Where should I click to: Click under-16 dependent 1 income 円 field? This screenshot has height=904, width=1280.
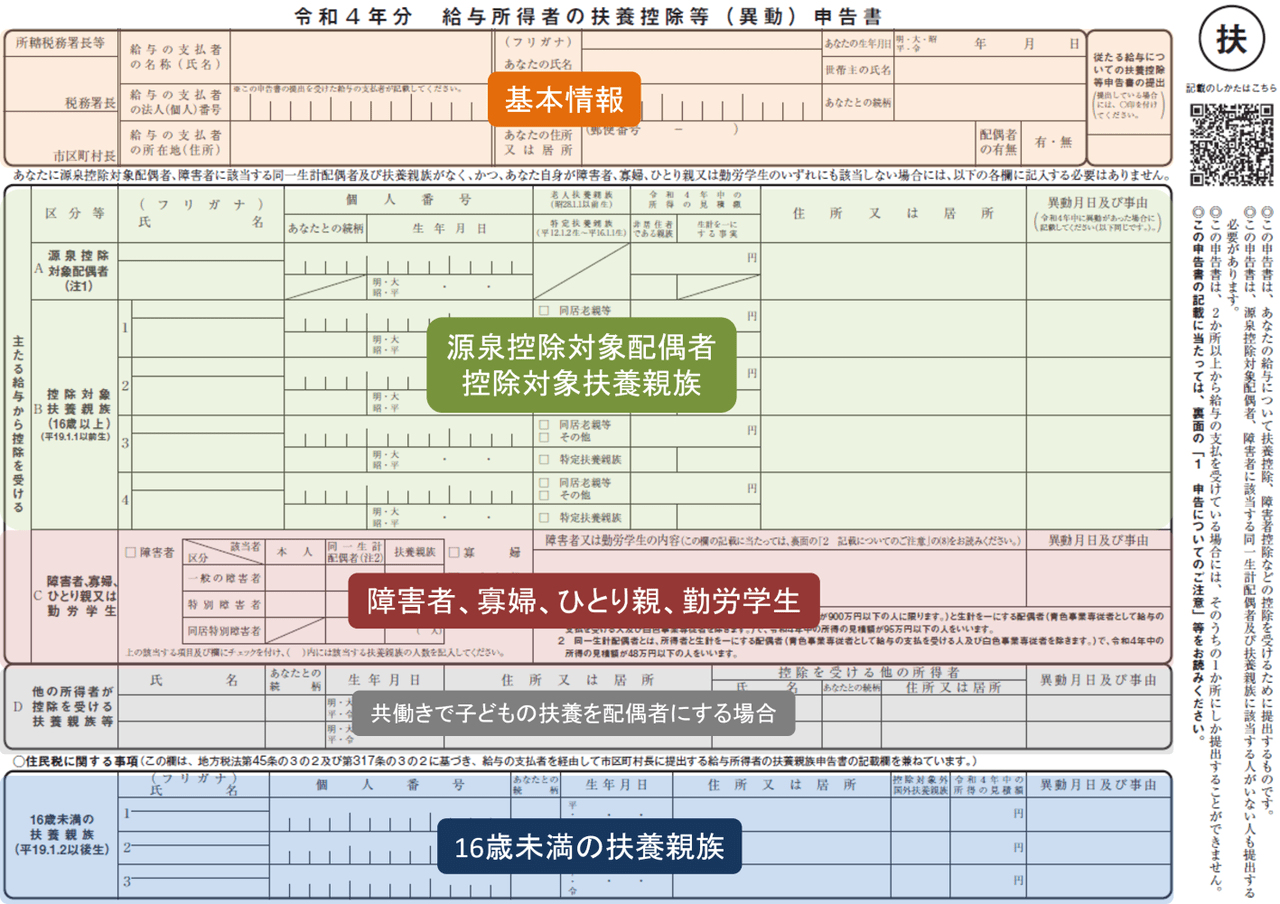(987, 814)
